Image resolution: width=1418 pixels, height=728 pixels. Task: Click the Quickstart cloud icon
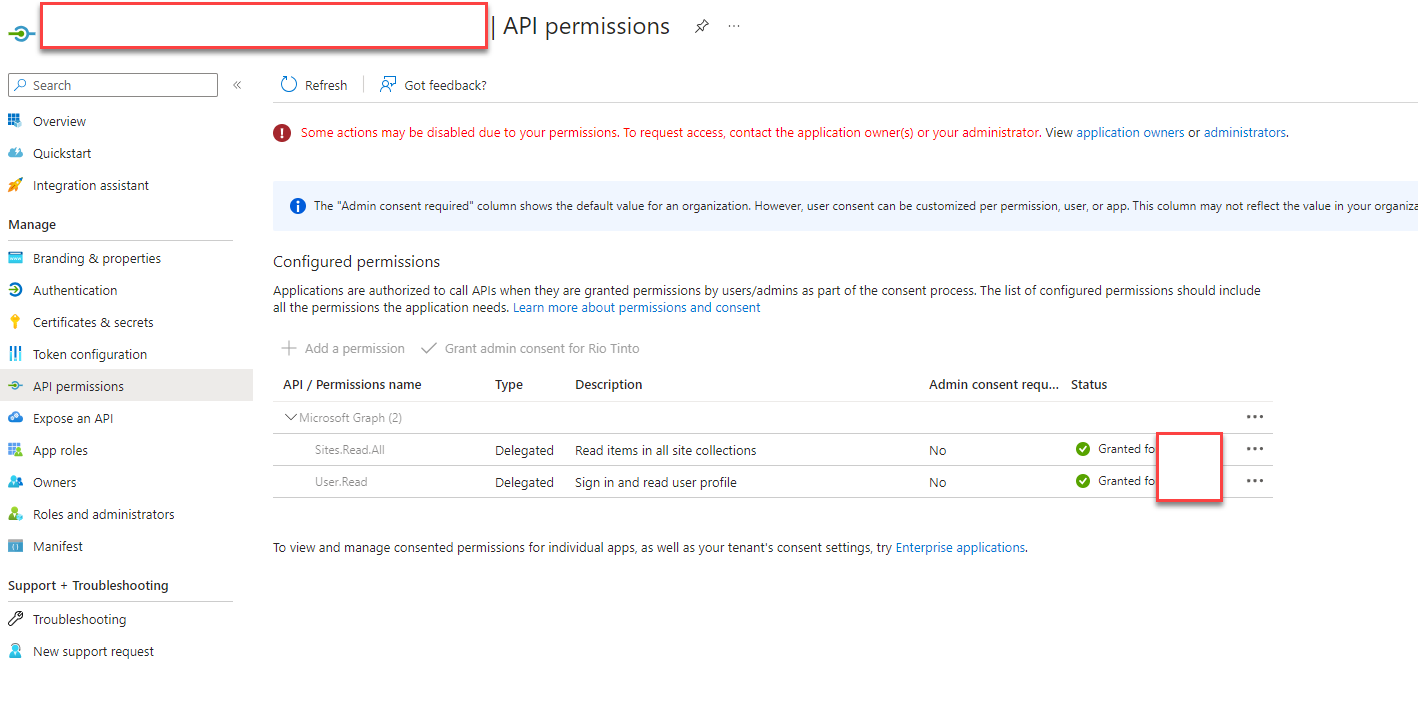coord(15,153)
